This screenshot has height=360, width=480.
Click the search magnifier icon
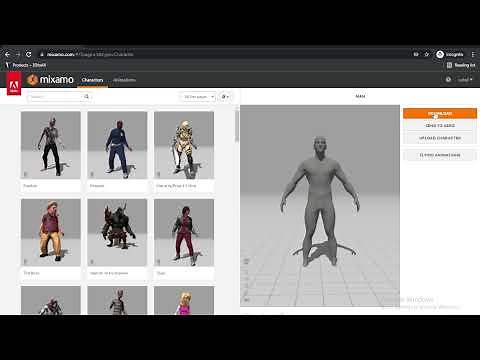pos(87,97)
